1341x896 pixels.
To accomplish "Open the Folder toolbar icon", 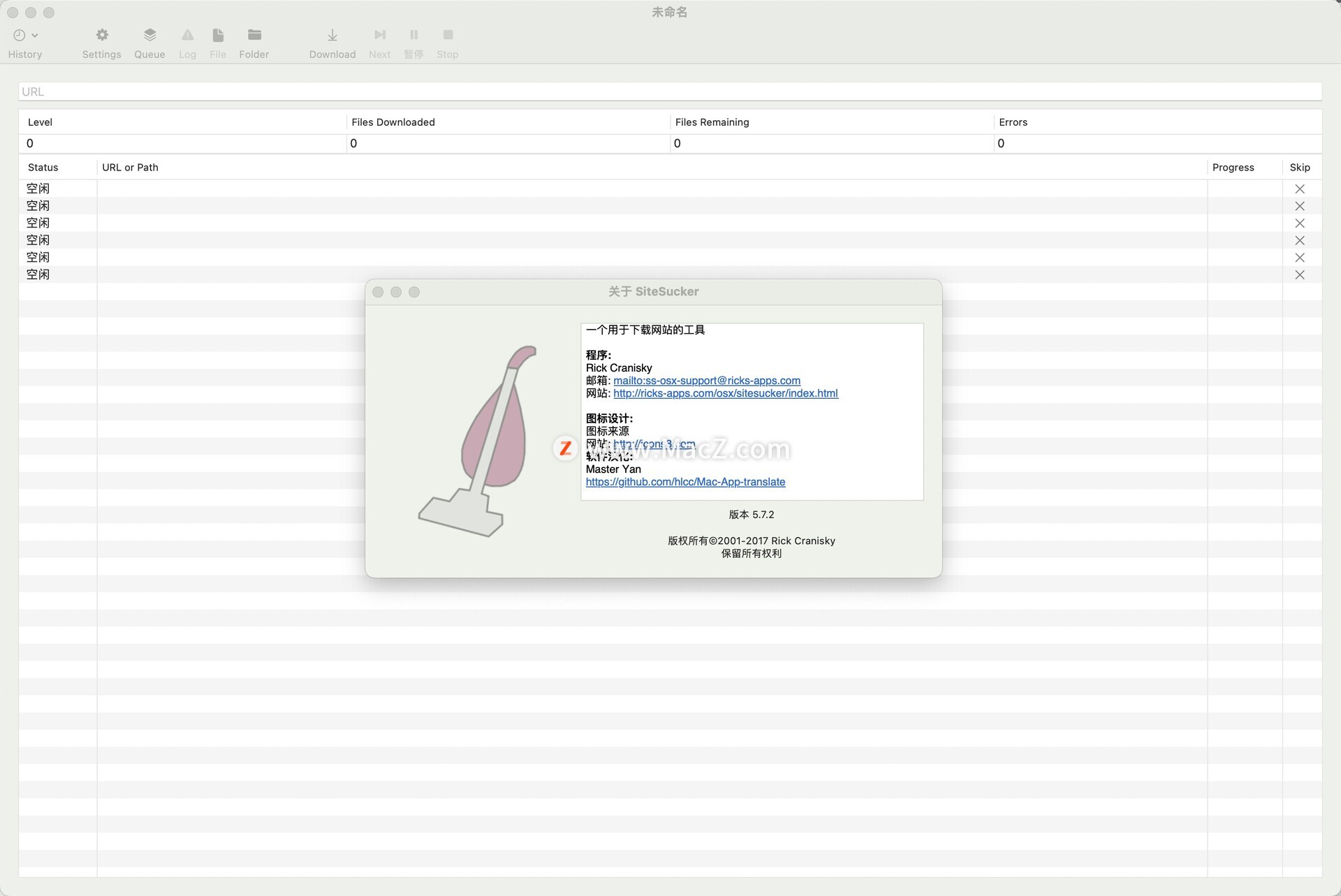I will coord(254,35).
